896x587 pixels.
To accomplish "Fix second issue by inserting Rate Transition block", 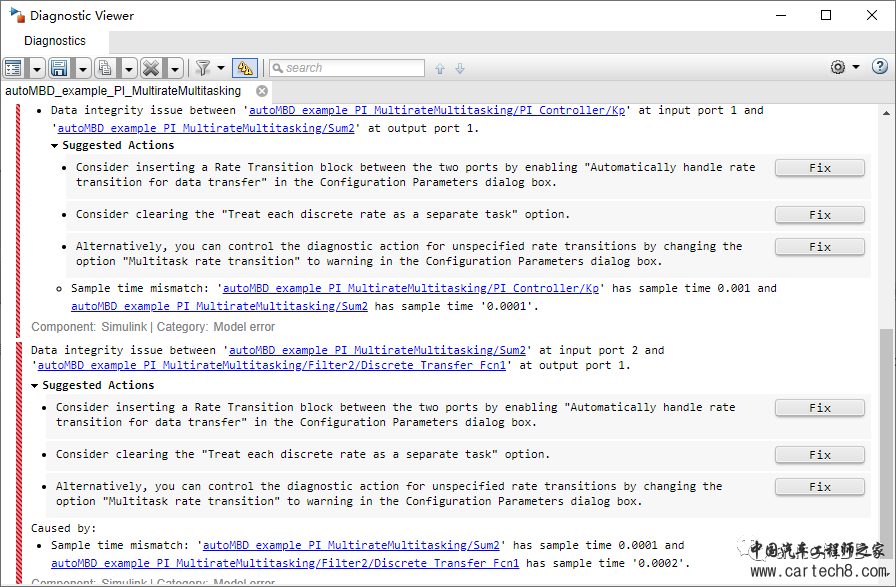I will pyautogui.click(x=819, y=408).
